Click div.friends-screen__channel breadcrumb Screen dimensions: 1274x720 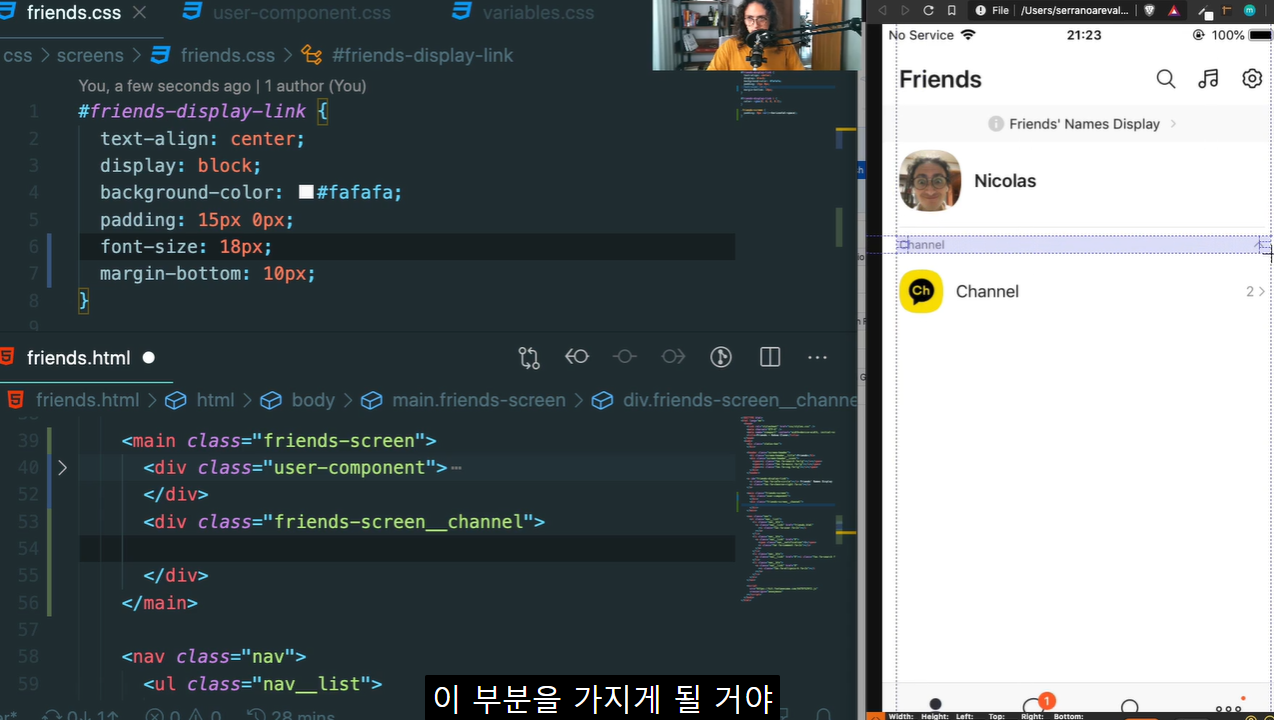click(x=740, y=400)
